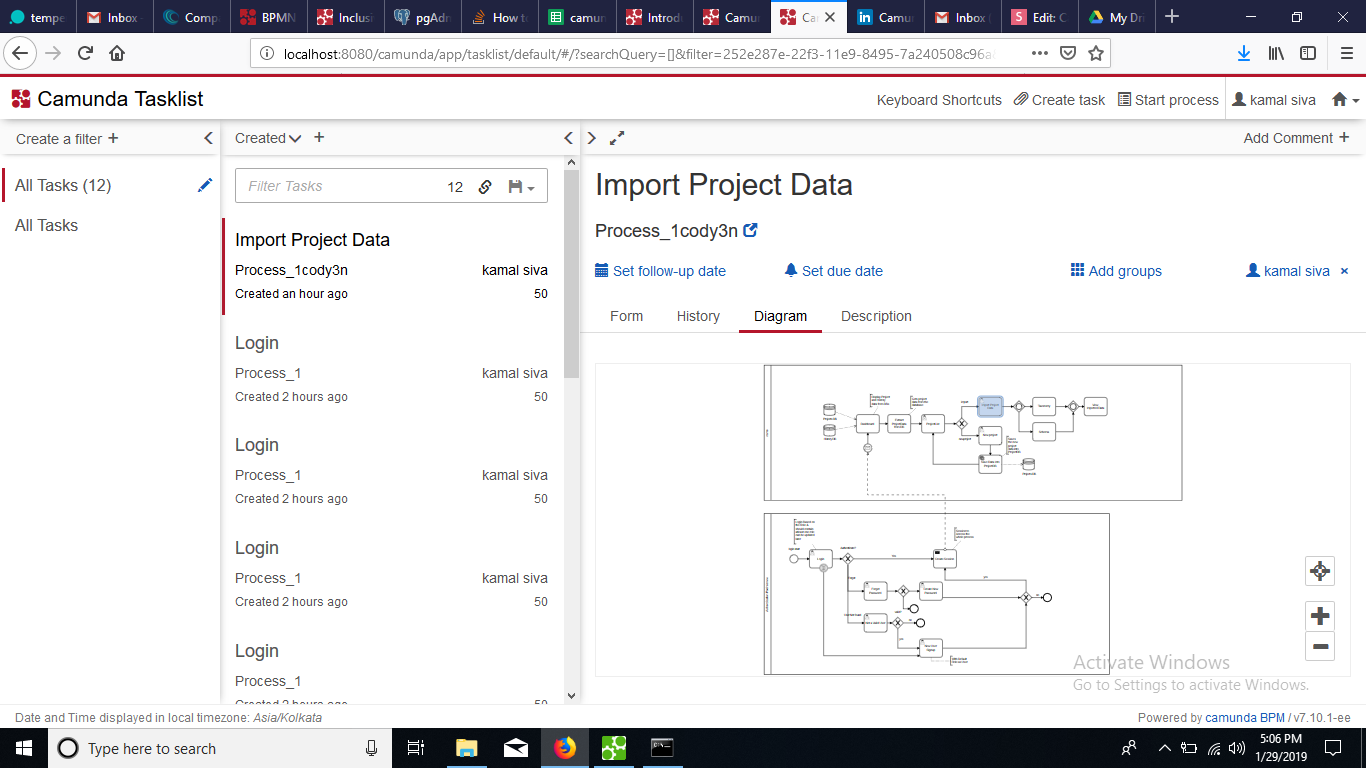Click the browser back button
Viewport: 1366px width, 768px height.
pyautogui.click(x=19, y=53)
